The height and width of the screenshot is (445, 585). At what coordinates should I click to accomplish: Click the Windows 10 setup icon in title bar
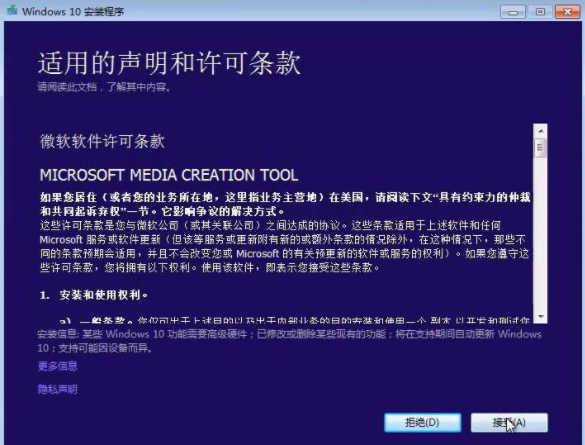(12, 10)
